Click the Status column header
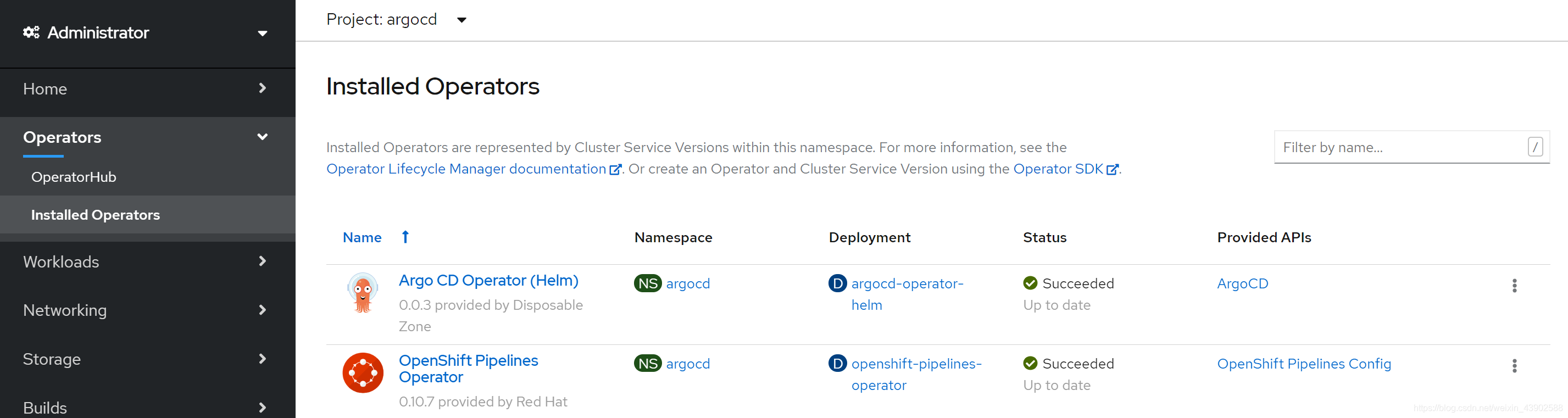This screenshot has width=1568, height=418. [x=1044, y=237]
